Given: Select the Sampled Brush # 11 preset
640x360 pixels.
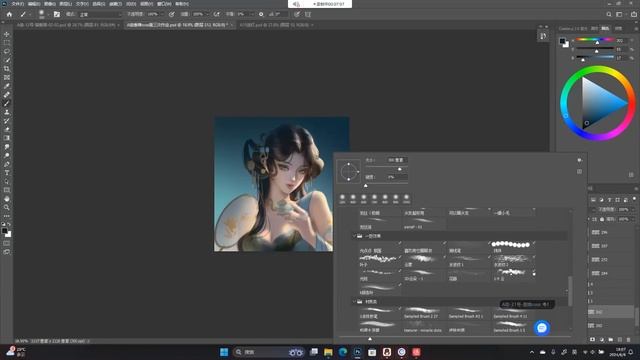Looking at the screenshot, I should pos(512,313).
